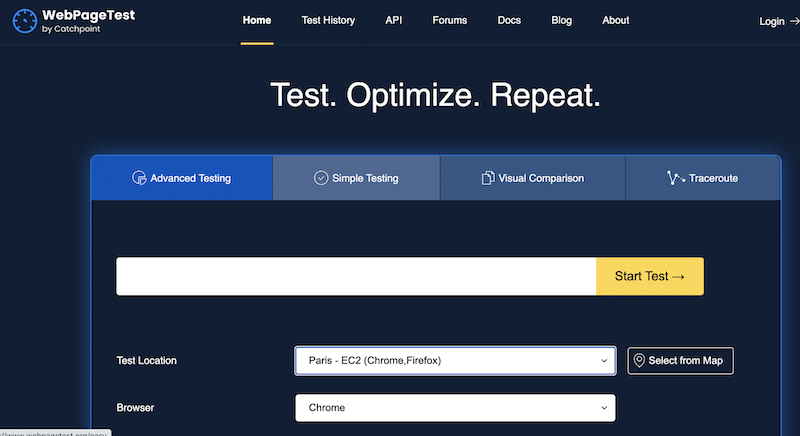Image resolution: width=800 pixels, height=436 pixels.
Task: Click the map pin icon
Action: click(639, 361)
